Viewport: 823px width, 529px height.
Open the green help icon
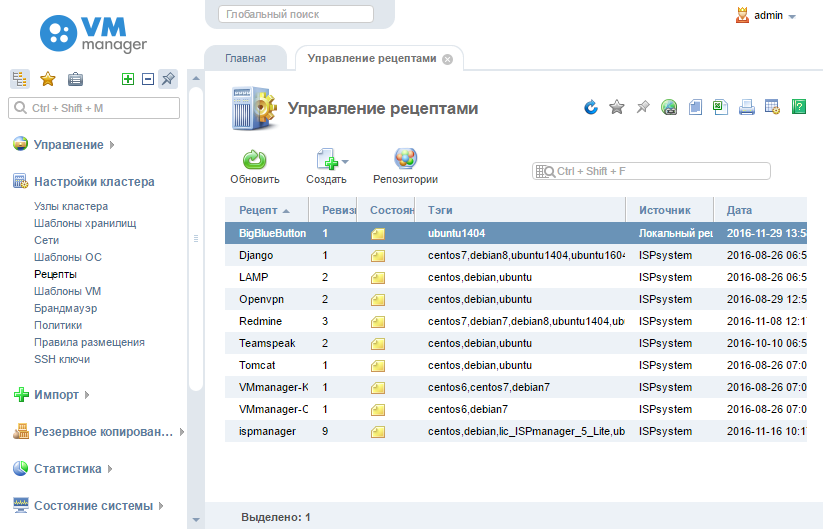tap(798, 108)
